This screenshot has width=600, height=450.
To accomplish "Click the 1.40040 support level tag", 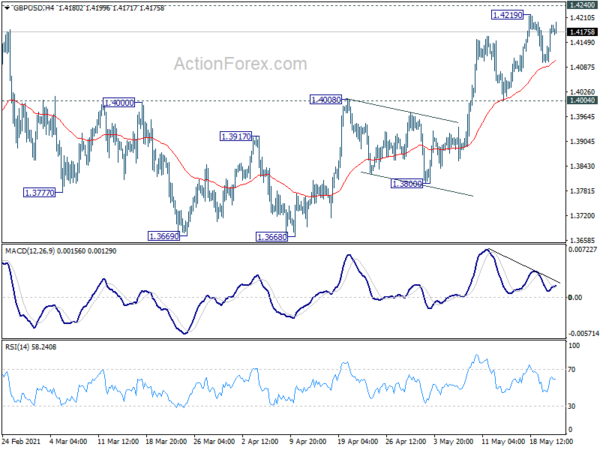I will click(x=582, y=100).
